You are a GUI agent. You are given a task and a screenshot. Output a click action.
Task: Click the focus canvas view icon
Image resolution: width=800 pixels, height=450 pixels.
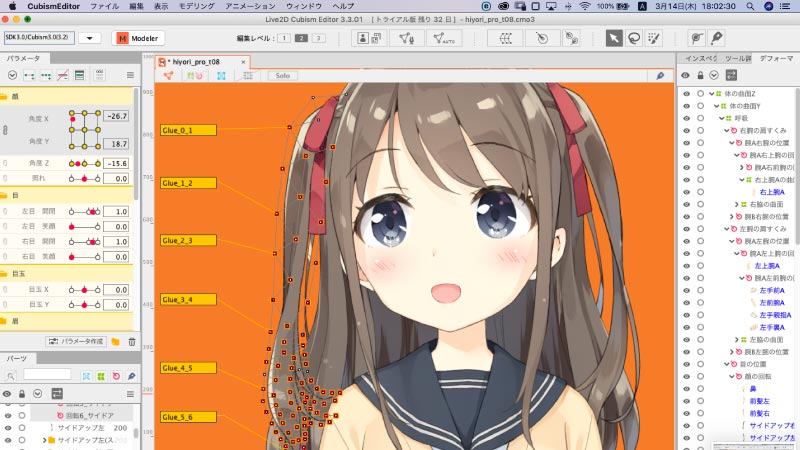(221, 76)
